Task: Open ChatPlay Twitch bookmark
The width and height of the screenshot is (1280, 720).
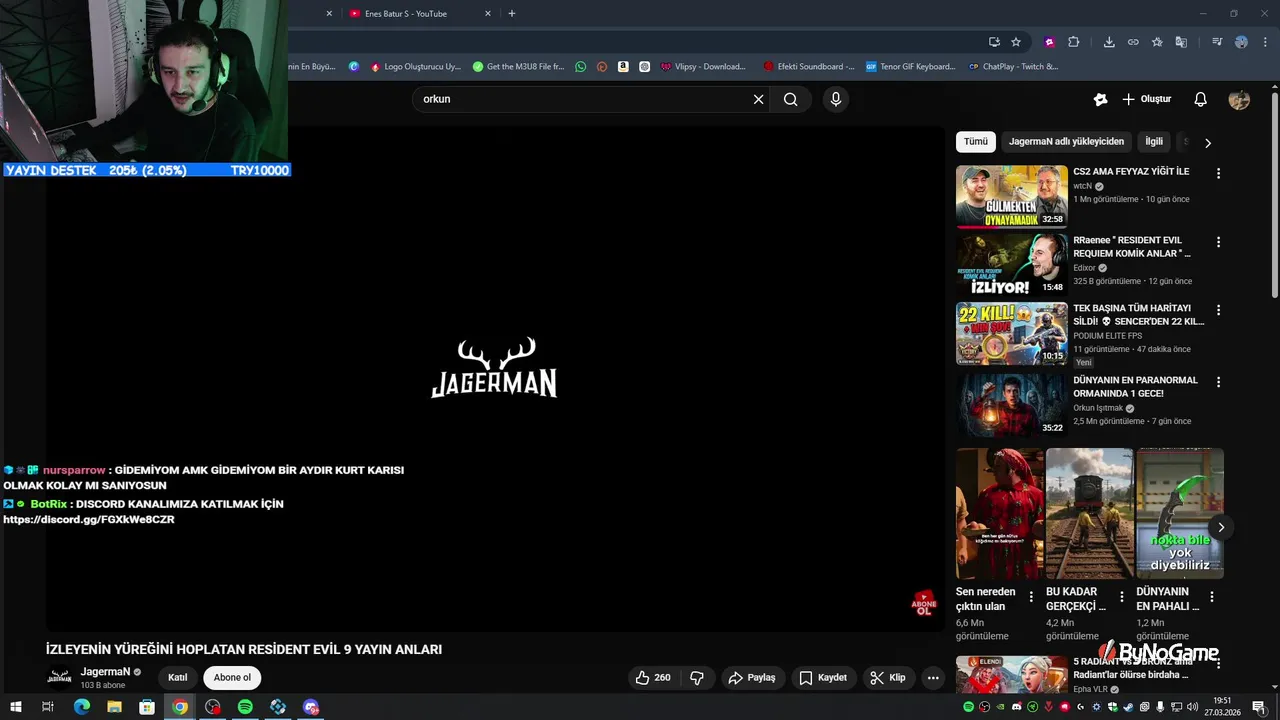Action: (x=1014, y=67)
